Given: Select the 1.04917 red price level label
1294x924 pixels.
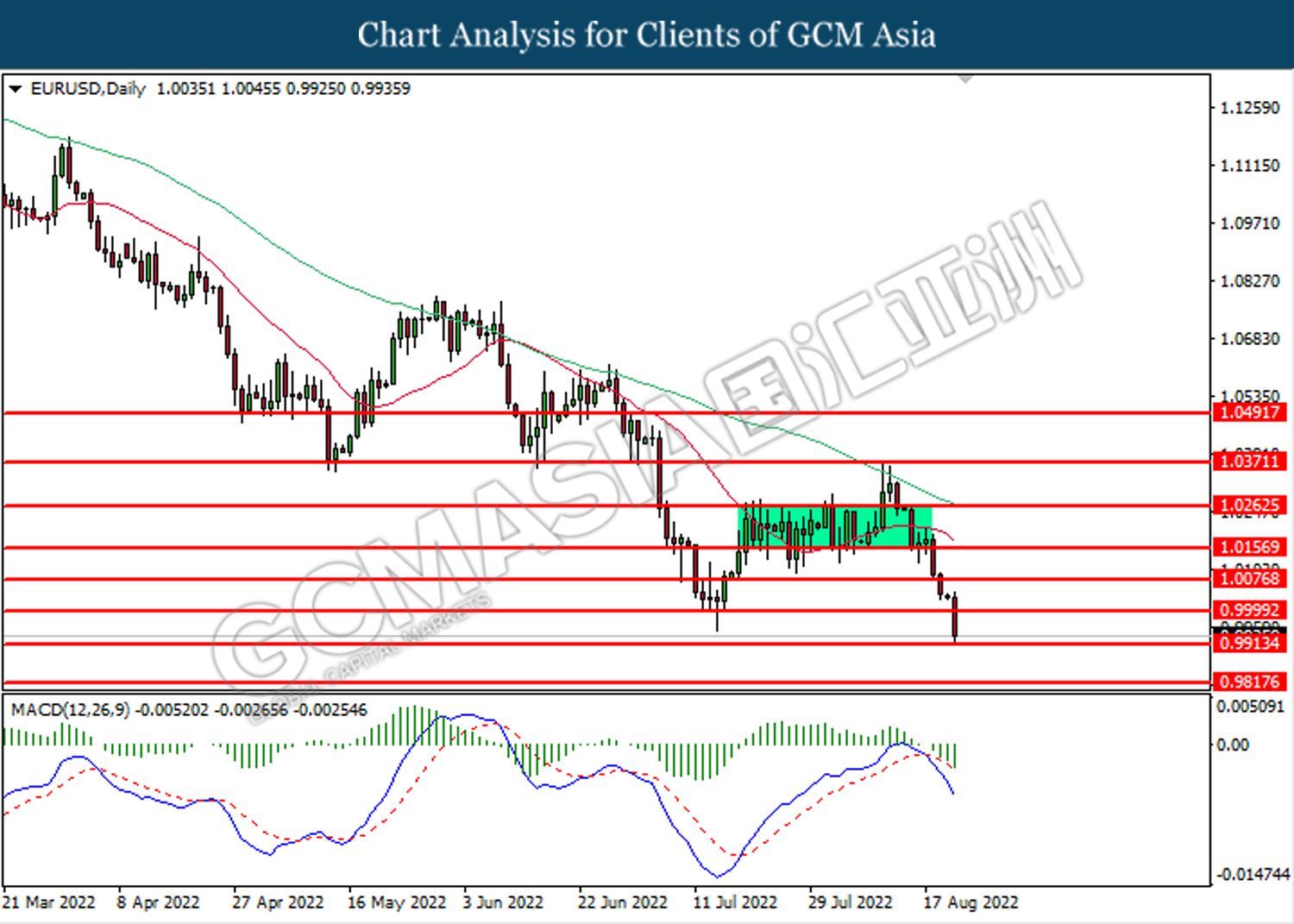Looking at the screenshot, I should 1250,412.
